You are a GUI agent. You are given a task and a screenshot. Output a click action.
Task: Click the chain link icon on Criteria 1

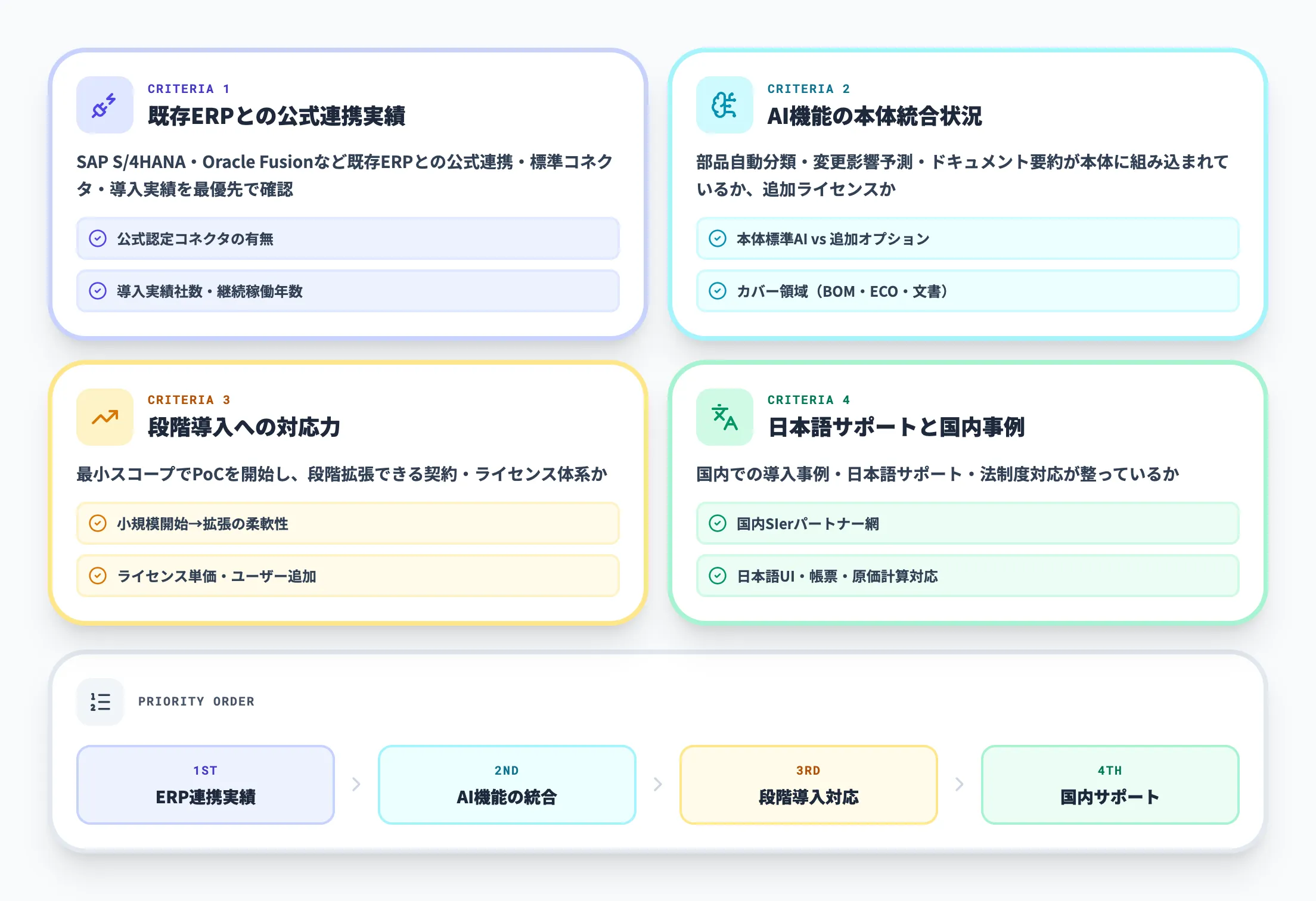point(104,105)
